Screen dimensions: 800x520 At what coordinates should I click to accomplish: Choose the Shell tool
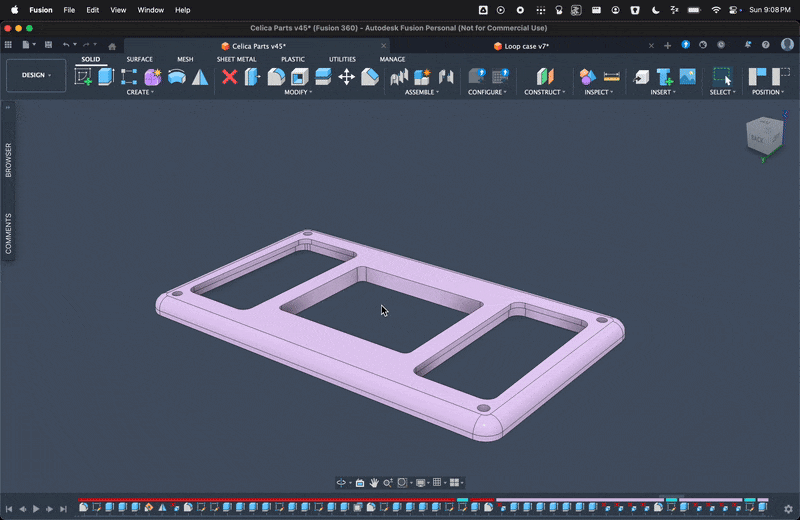[299, 77]
